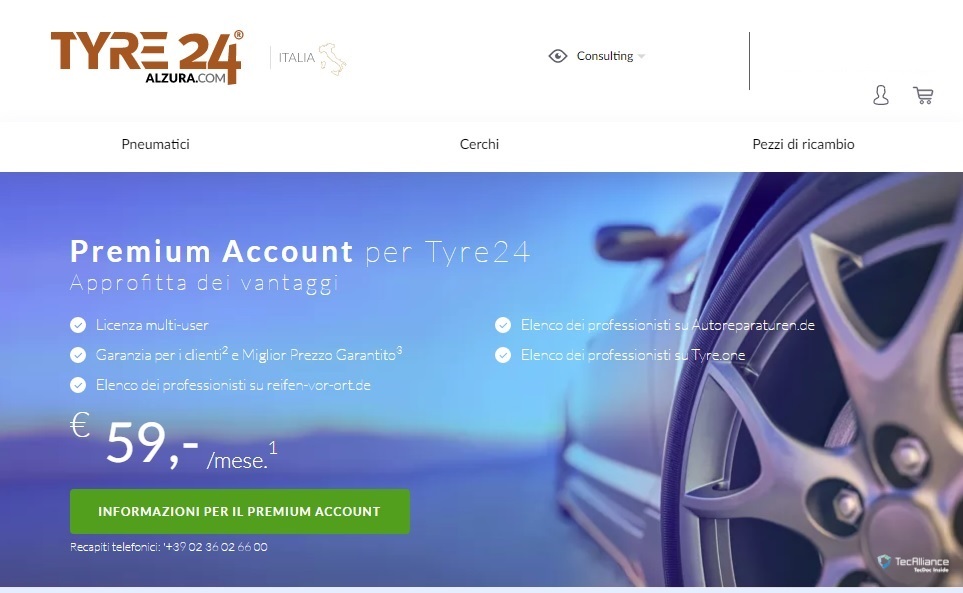Open the user account profile icon
This screenshot has height=593, width=963.
coord(881,95)
